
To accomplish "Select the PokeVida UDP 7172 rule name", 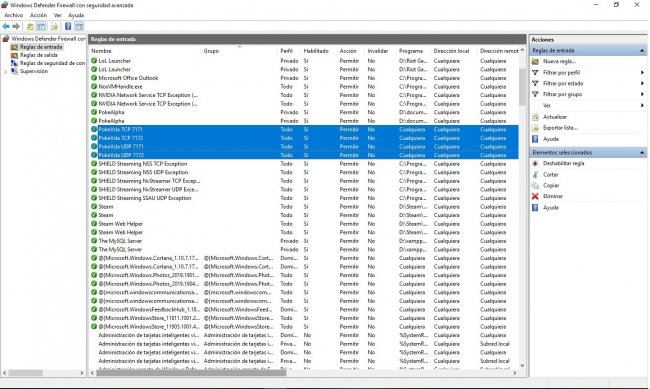I will pyautogui.click(x=121, y=155).
